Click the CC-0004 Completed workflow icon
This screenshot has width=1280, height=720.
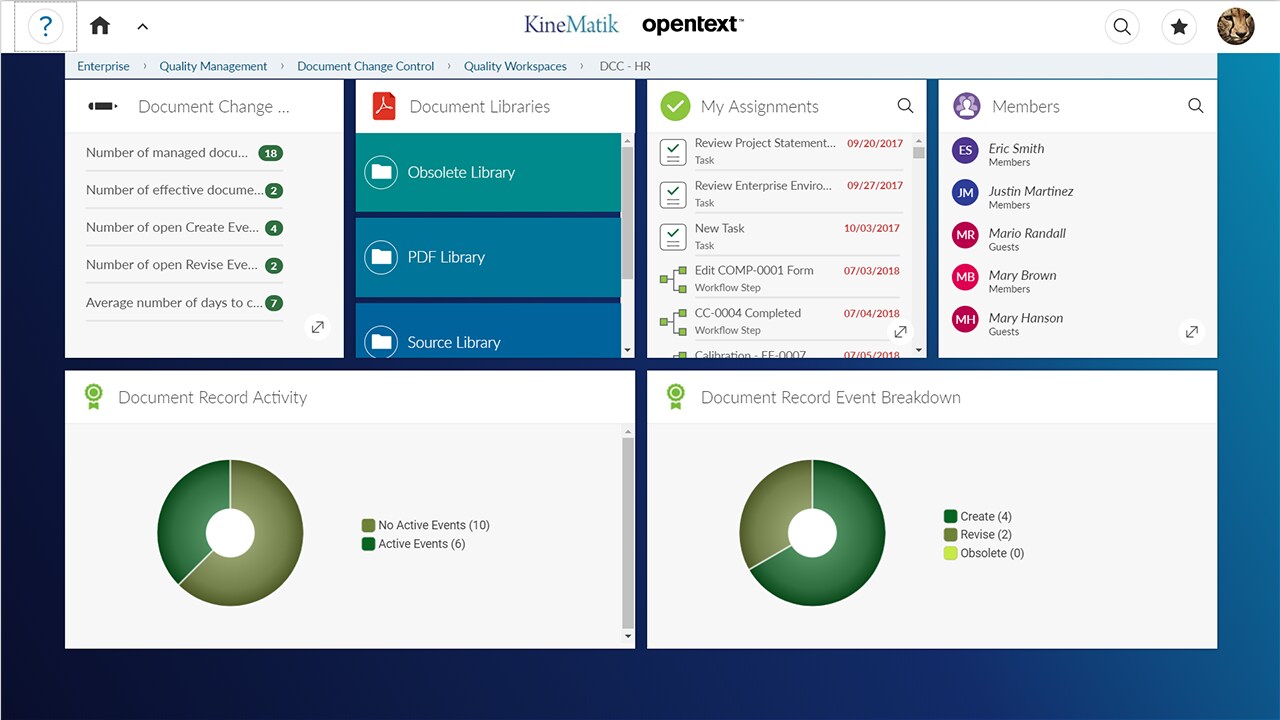coord(673,322)
